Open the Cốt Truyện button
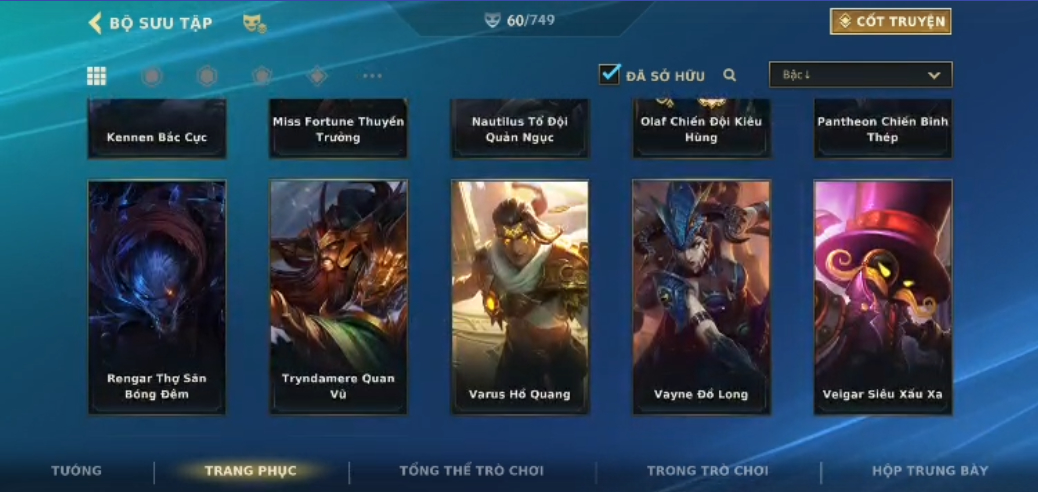The image size is (1038, 492). [x=891, y=22]
